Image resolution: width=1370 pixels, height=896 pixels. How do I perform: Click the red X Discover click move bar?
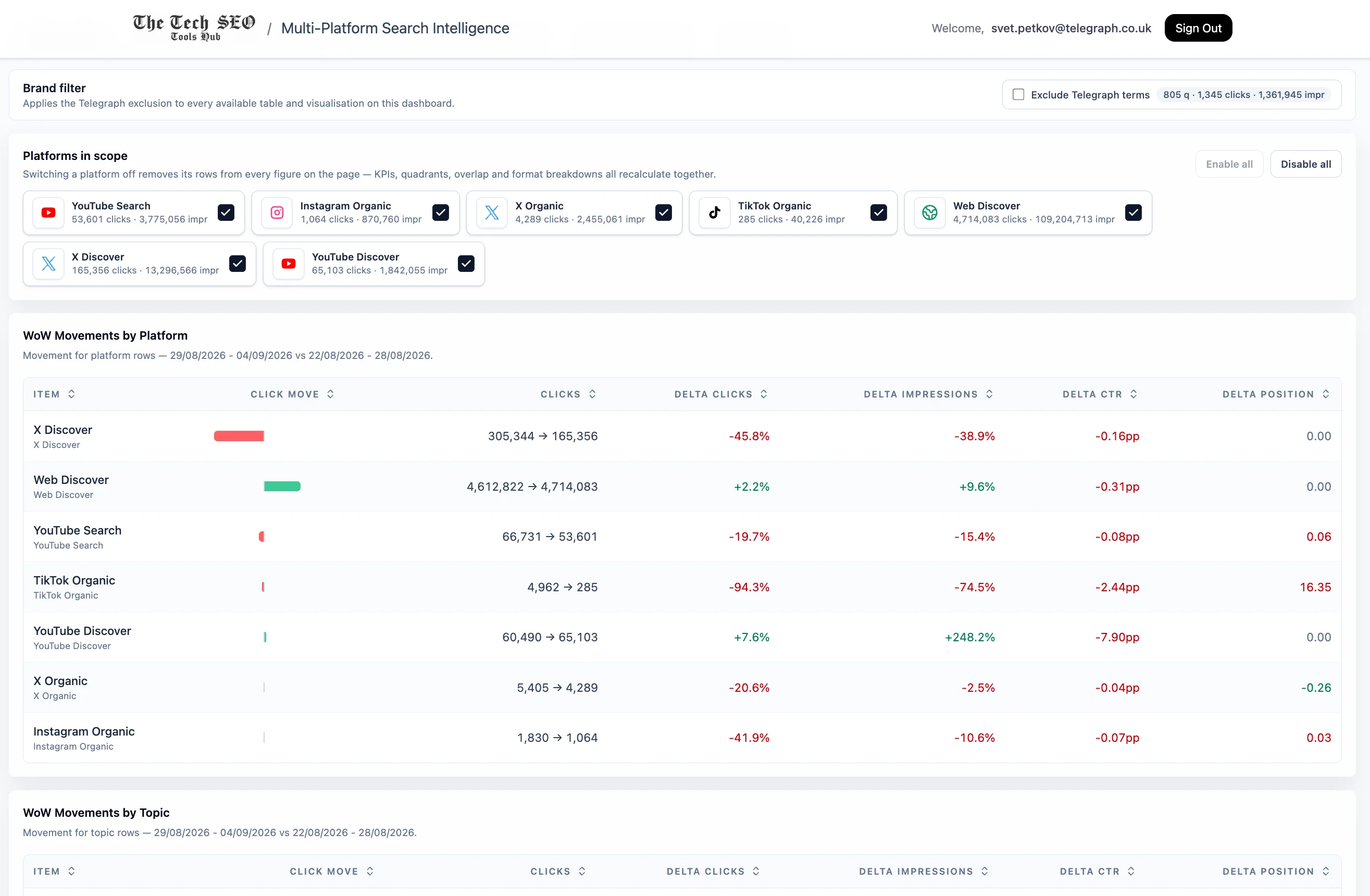click(239, 435)
